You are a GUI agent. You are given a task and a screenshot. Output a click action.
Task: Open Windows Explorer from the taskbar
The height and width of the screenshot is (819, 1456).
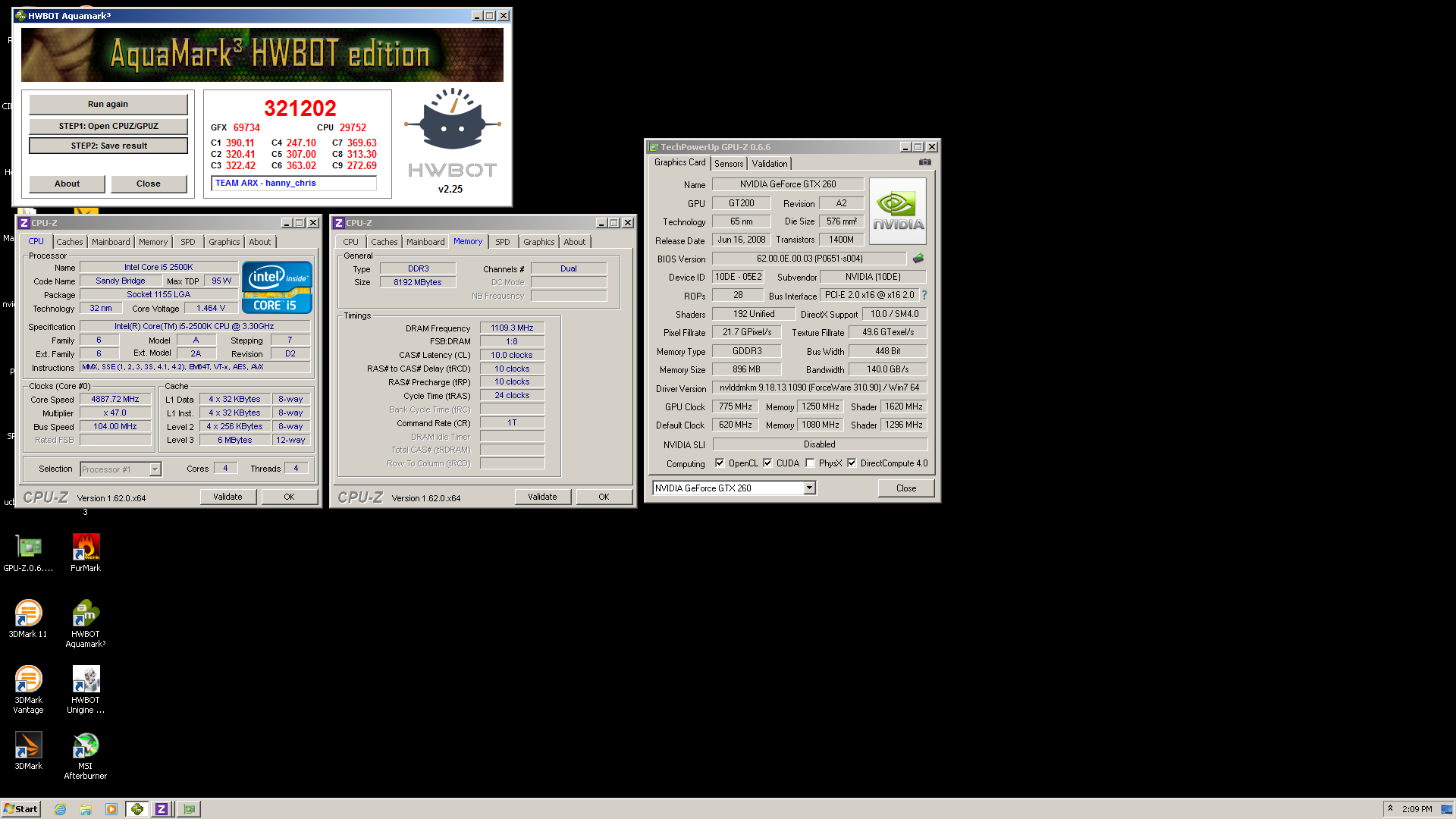86,809
